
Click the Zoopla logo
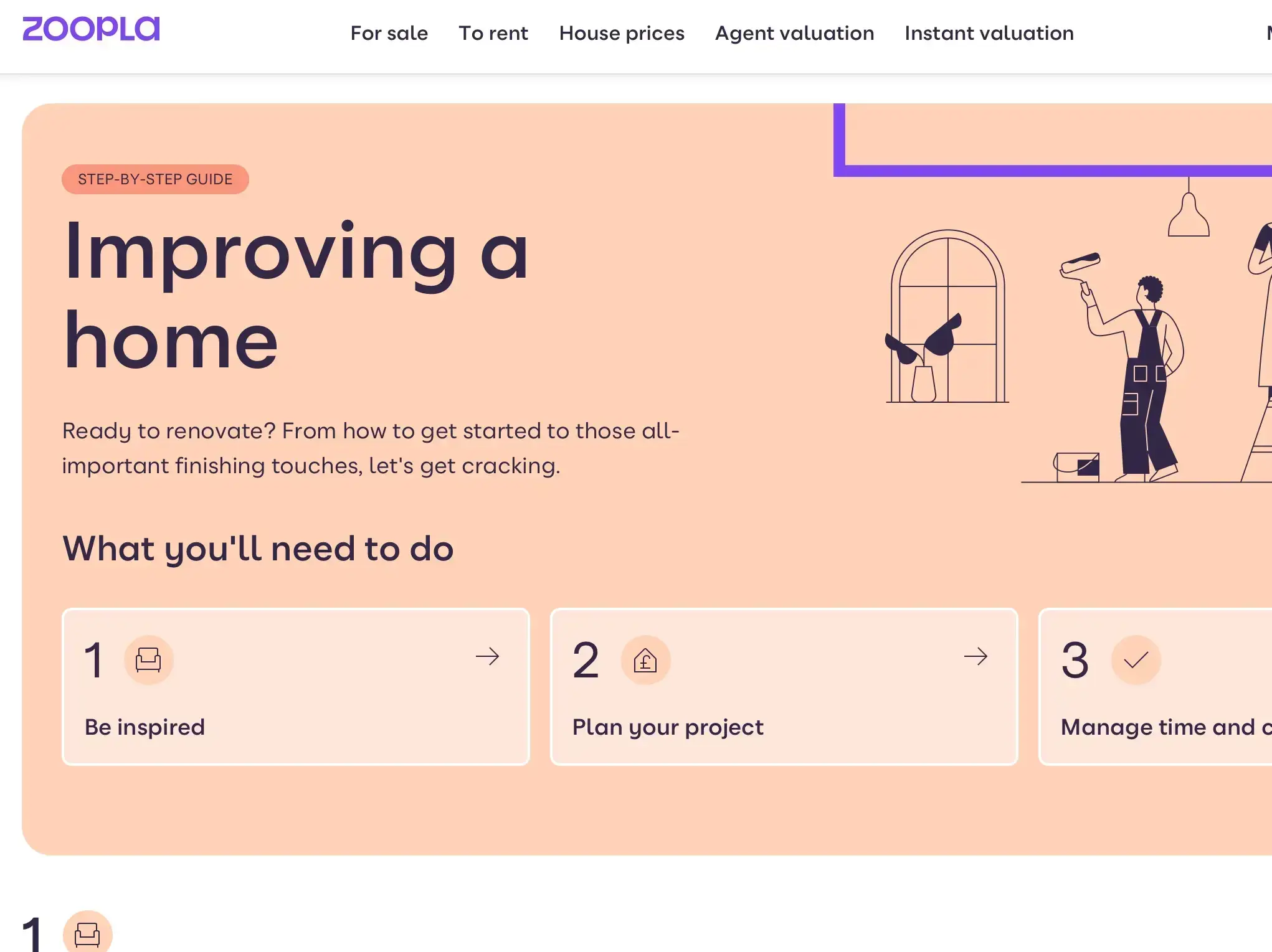click(x=91, y=29)
